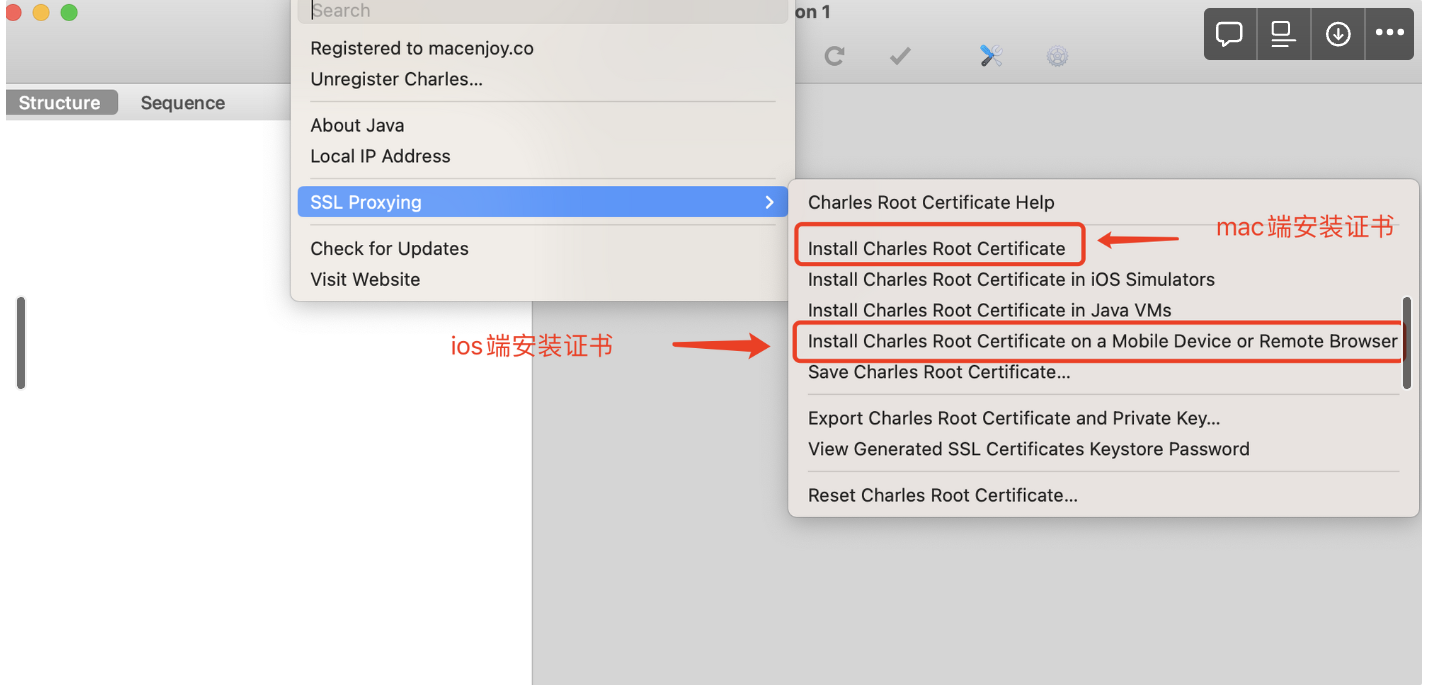Select Local IP Address menu entry
The height and width of the screenshot is (696, 1436).
(381, 156)
